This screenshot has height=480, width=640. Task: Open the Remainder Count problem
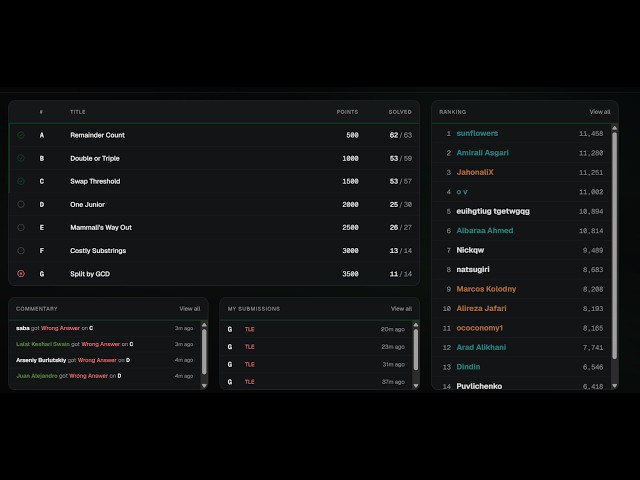(97, 135)
